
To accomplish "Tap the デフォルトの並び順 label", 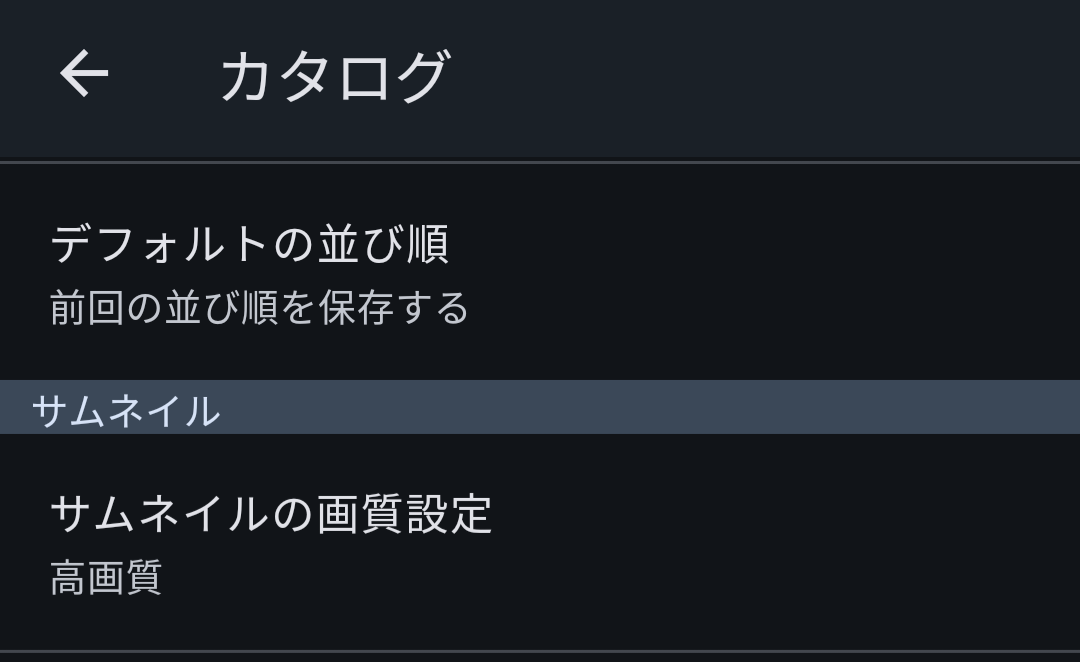I will [249, 243].
